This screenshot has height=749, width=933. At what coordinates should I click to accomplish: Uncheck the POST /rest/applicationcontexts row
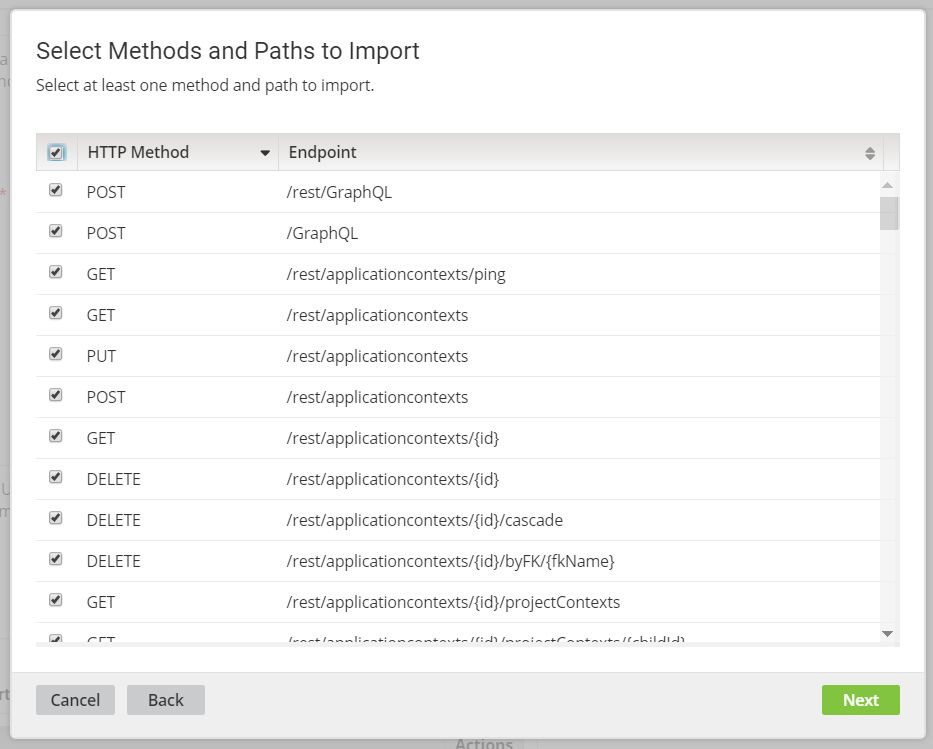point(55,394)
